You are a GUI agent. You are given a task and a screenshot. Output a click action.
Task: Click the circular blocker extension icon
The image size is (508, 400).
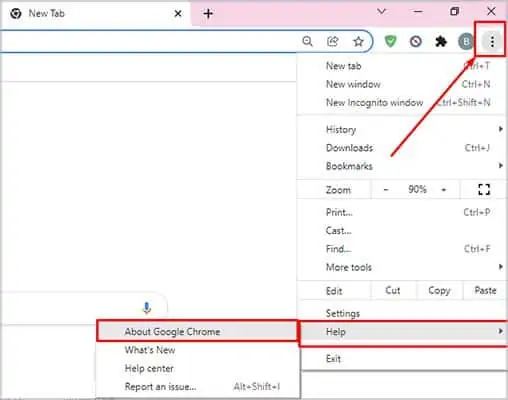416,42
